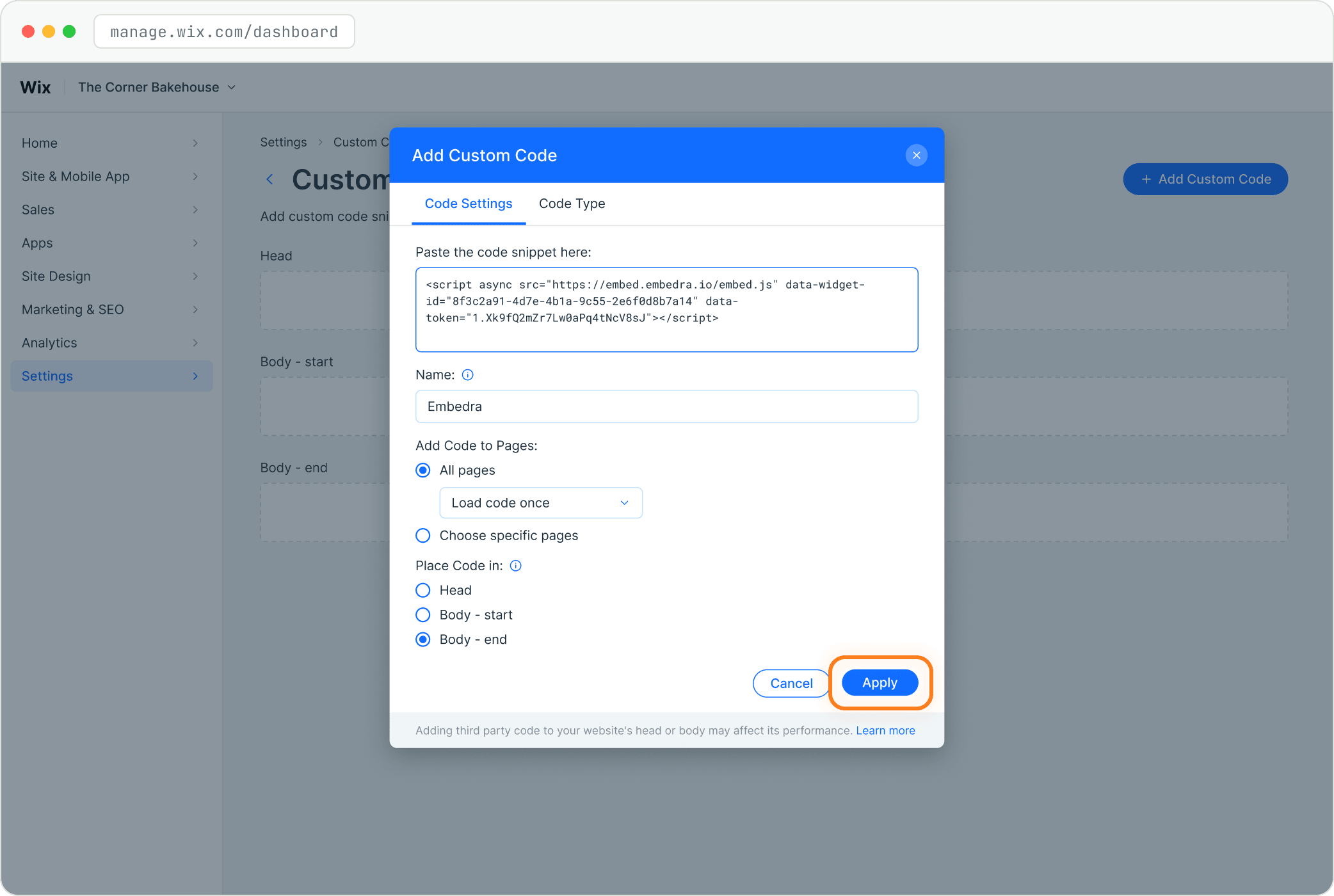Click the green macOS fullscreen dot
Image resolution: width=1334 pixels, height=896 pixels.
click(x=69, y=31)
